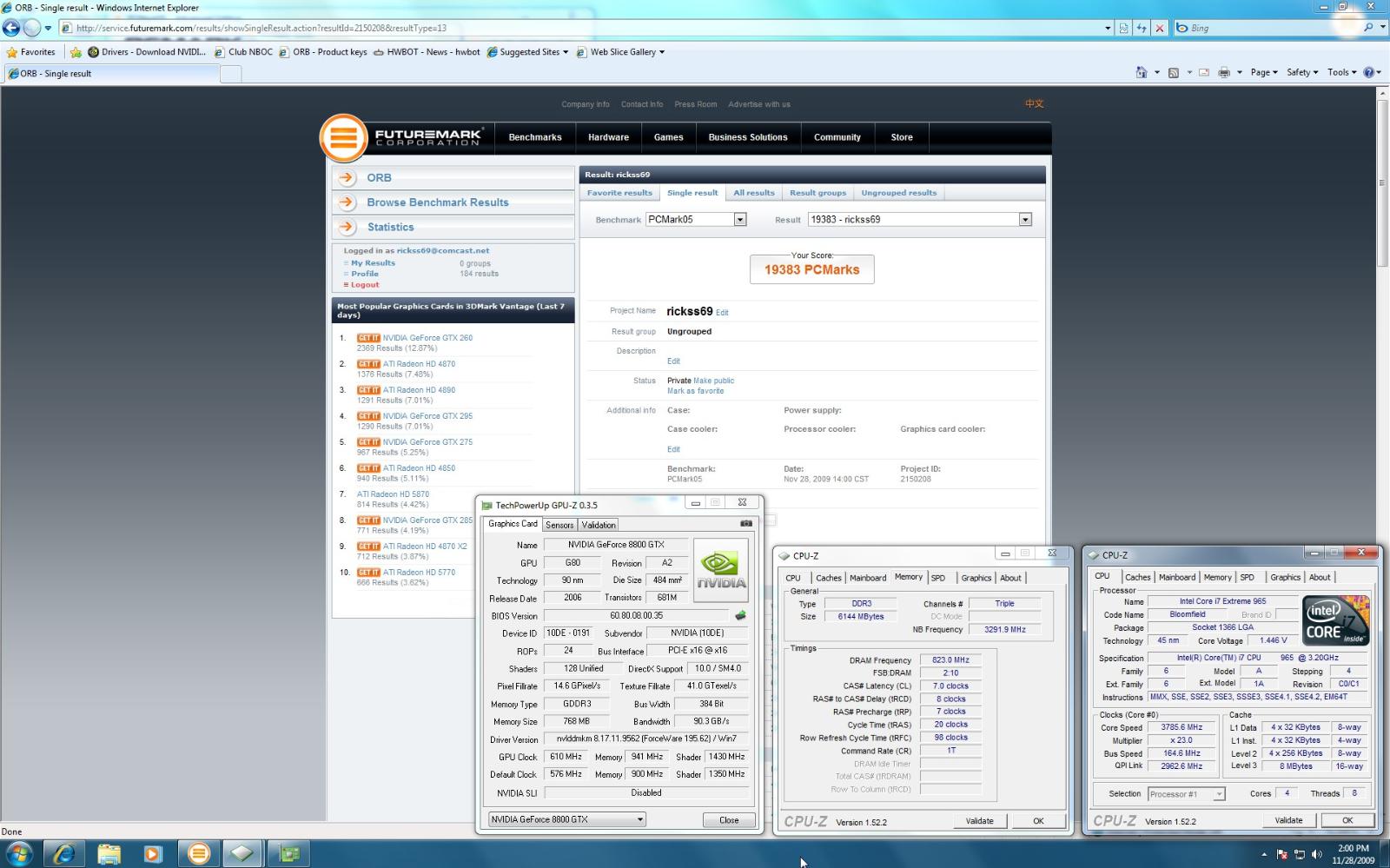Open Hardware in Futuremark nav bar
Image resolution: width=1390 pixels, height=868 pixels.
click(608, 137)
